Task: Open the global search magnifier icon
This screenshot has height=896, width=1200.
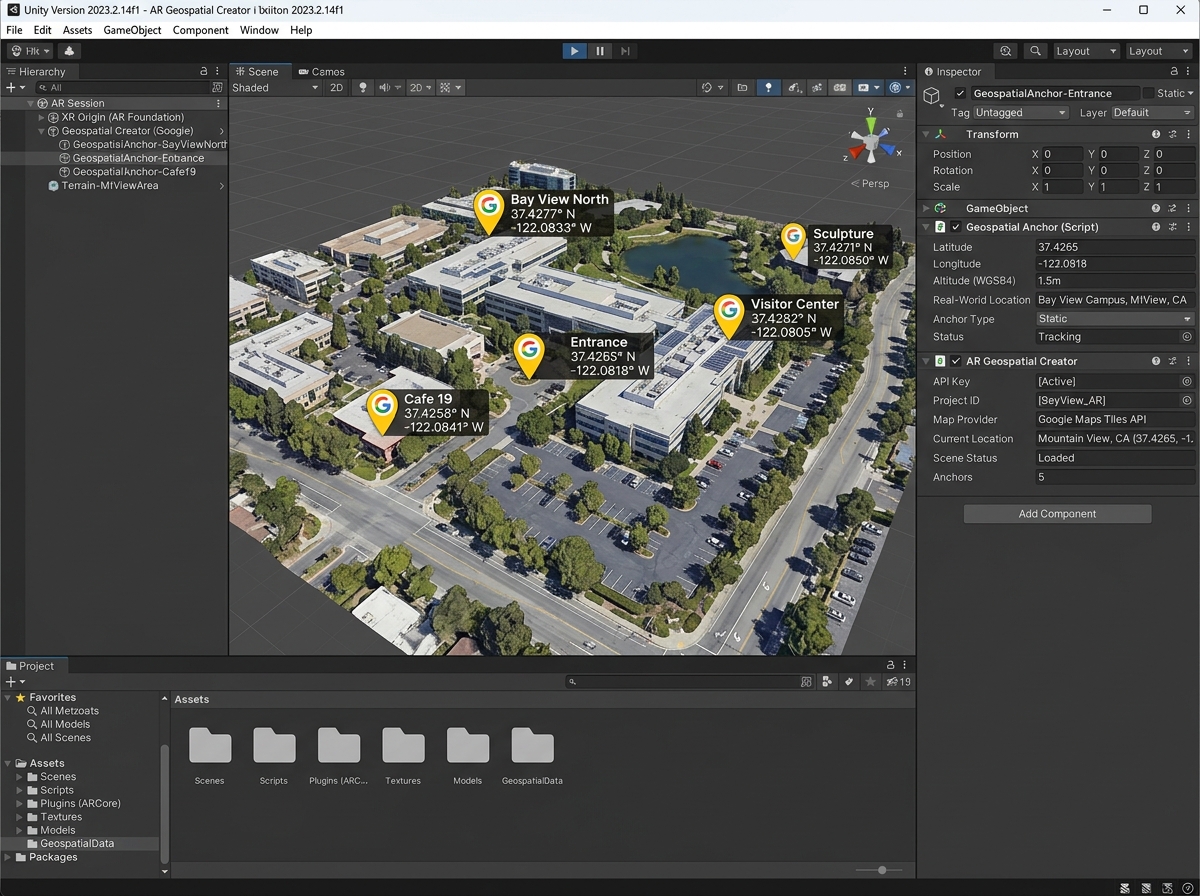Action: pyautogui.click(x=1035, y=51)
